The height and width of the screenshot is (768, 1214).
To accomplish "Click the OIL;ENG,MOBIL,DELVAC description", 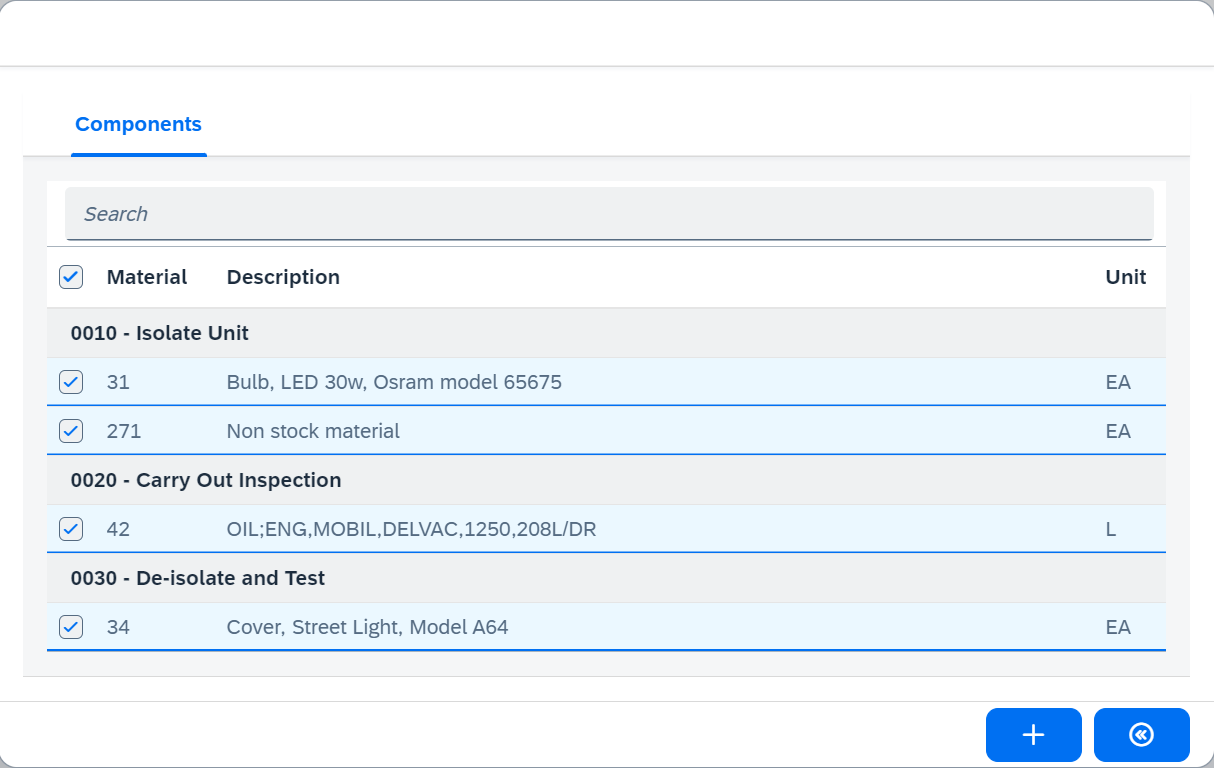I will [411, 529].
